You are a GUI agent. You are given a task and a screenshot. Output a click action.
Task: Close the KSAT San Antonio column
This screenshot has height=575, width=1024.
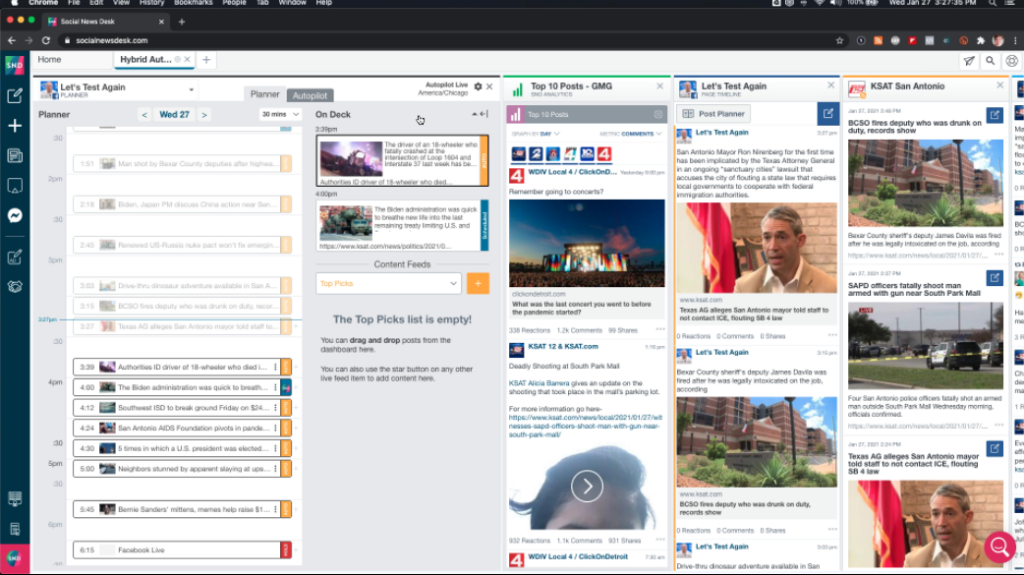coord(1000,86)
